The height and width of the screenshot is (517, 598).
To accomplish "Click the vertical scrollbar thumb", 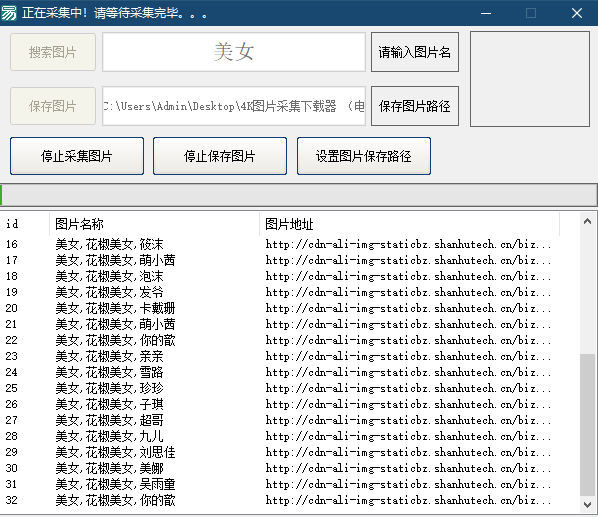I will pyautogui.click(x=587, y=425).
